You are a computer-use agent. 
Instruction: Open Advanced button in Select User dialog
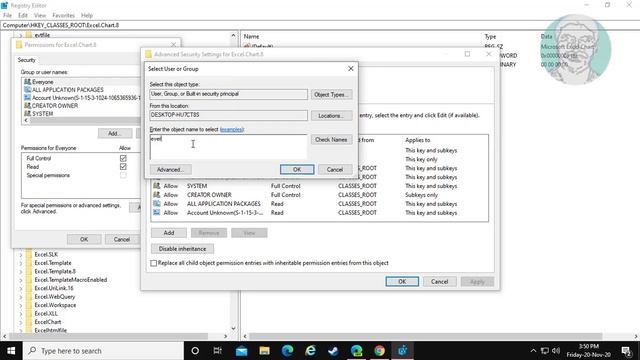[170, 169]
